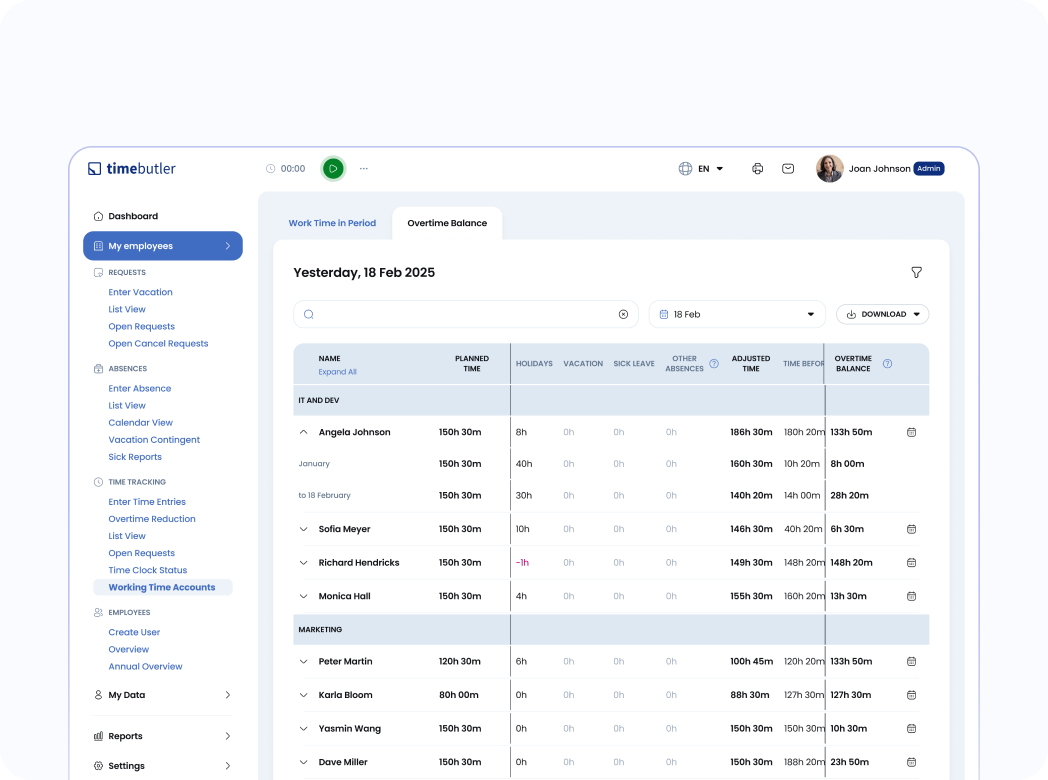1048x780 pixels.
Task: Open the 18 Feb date dropdown
Action: (x=737, y=314)
